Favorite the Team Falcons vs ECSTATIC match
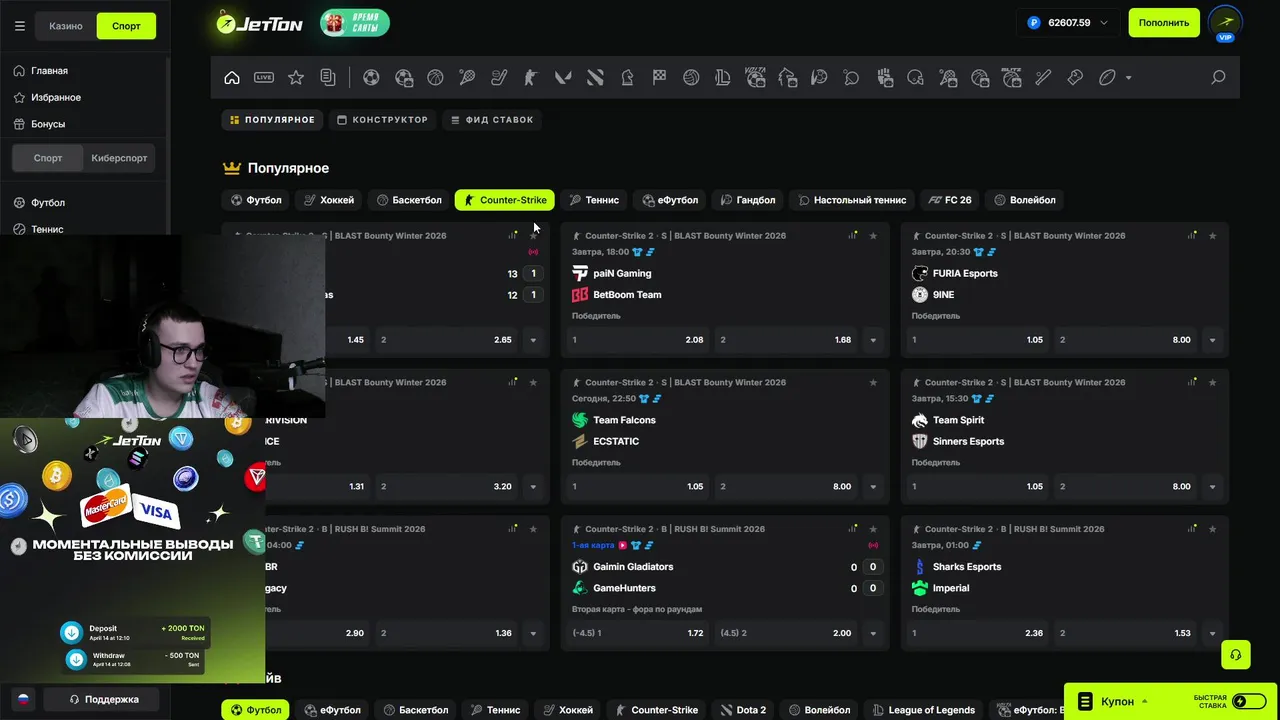1280x720 pixels. pos(873,382)
